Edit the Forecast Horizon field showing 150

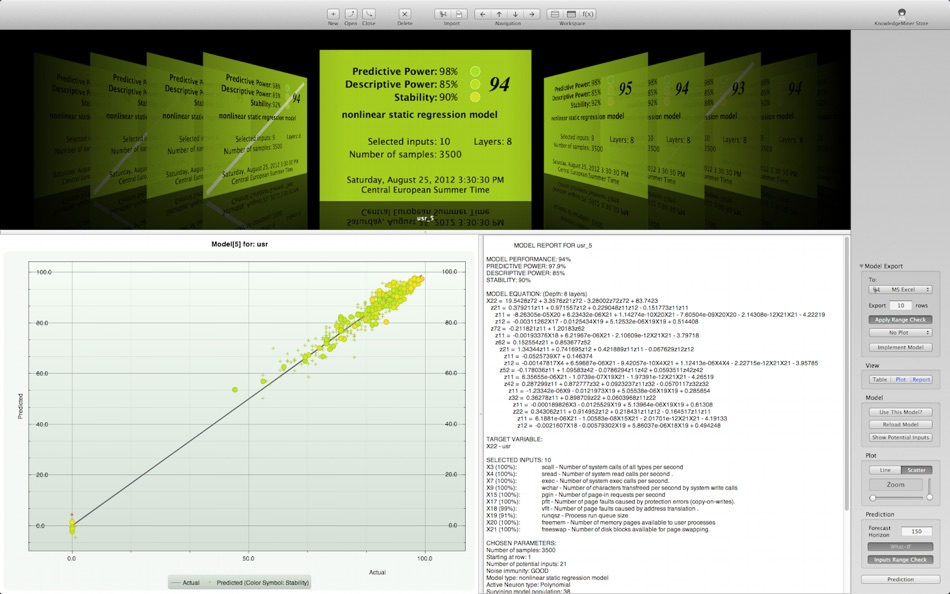[x=916, y=532]
